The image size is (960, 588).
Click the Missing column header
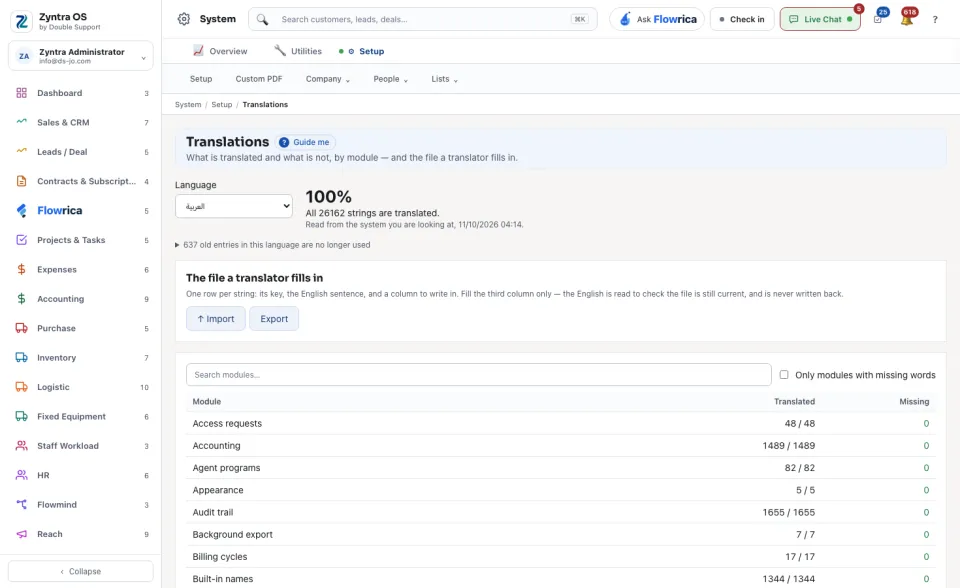914,401
